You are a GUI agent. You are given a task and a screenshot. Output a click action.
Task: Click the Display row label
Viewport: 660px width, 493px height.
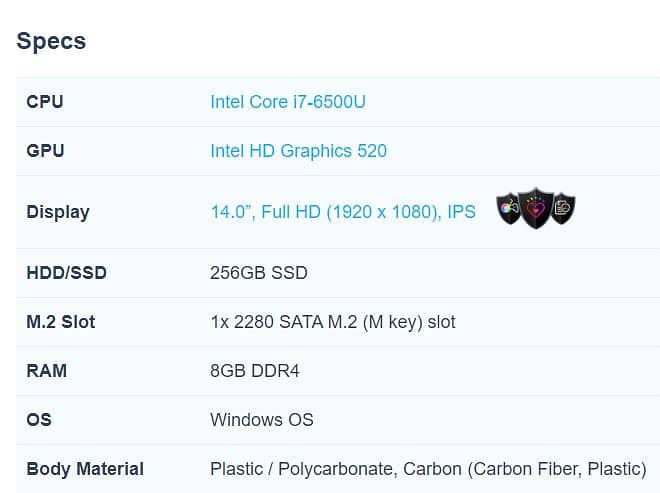58,212
